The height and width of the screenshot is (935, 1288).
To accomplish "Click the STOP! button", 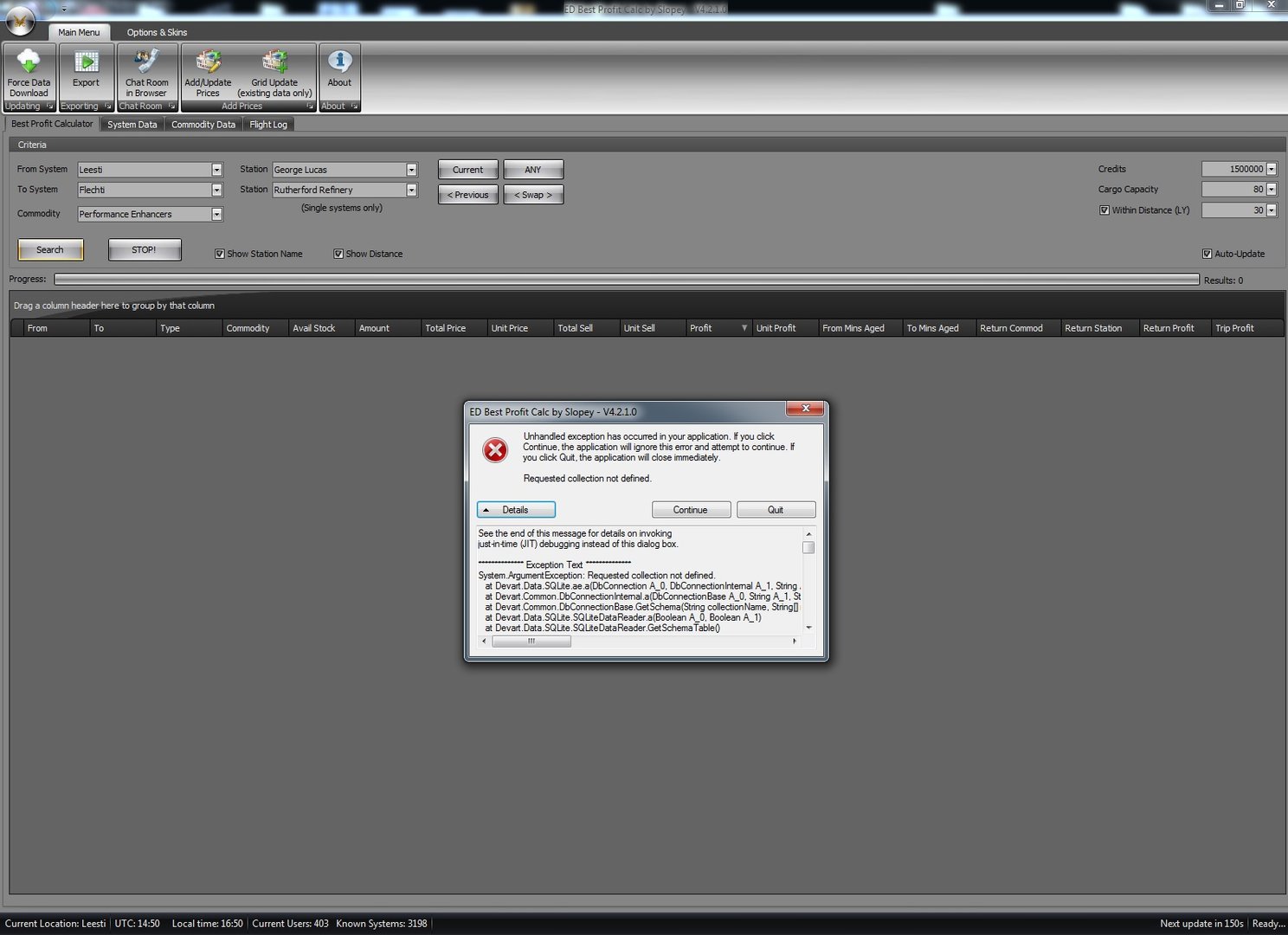I will [x=144, y=249].
